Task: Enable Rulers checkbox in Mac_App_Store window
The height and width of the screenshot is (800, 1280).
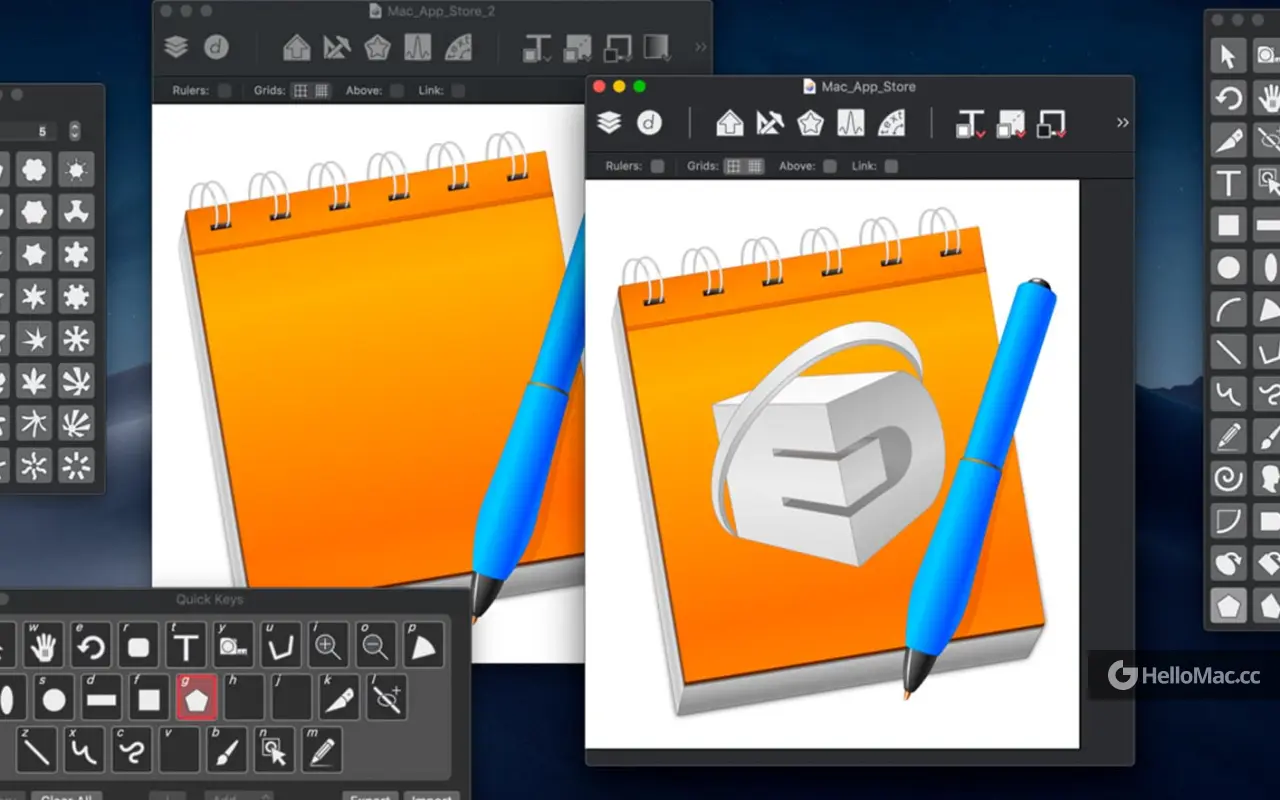Action: (x=657, y=166)
